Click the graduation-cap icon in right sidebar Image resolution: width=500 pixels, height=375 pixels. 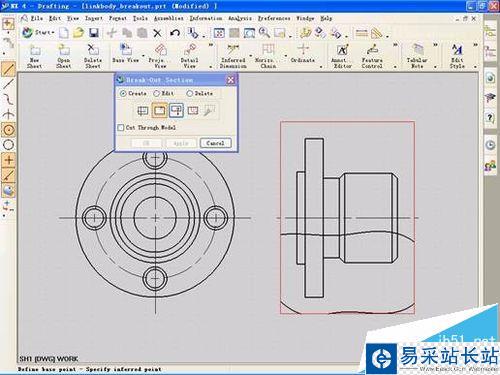[x=490, y=98]
